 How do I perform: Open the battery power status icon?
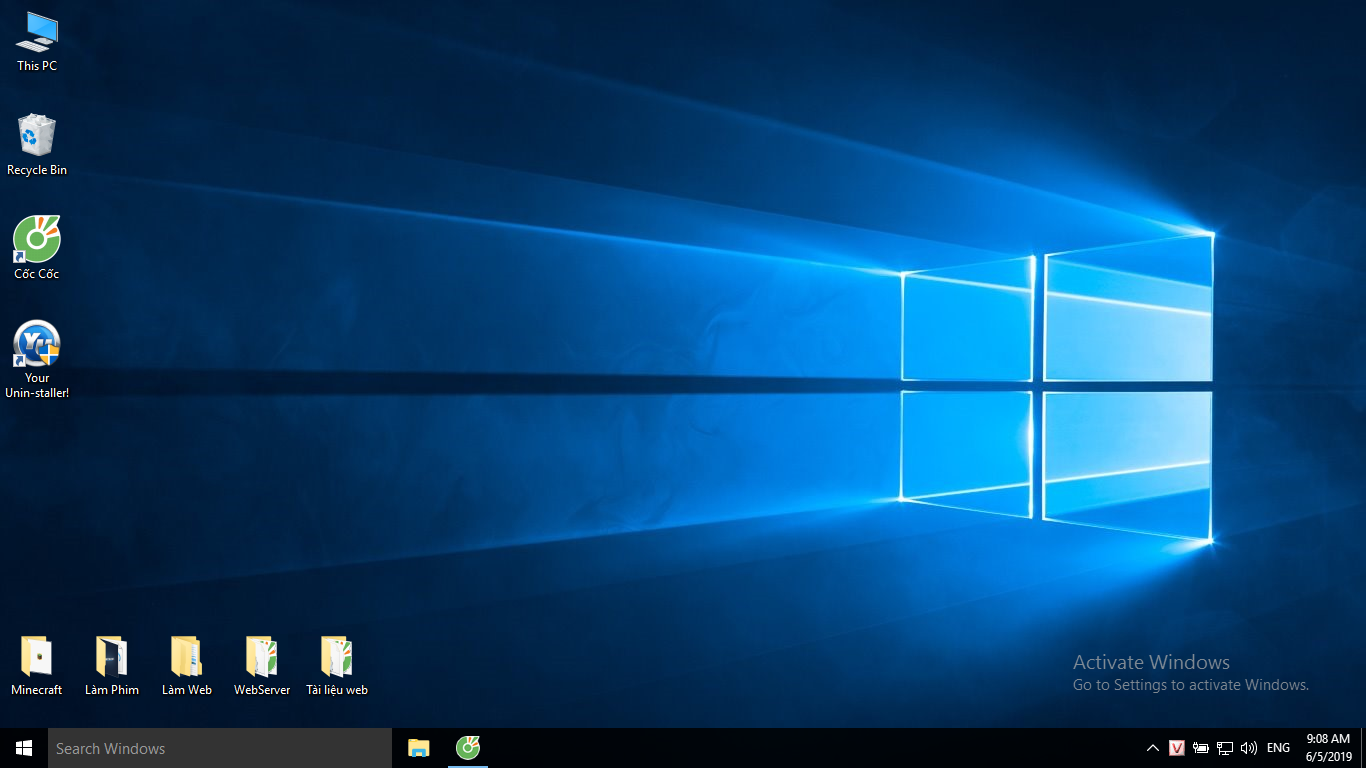tap(1201, 748)
